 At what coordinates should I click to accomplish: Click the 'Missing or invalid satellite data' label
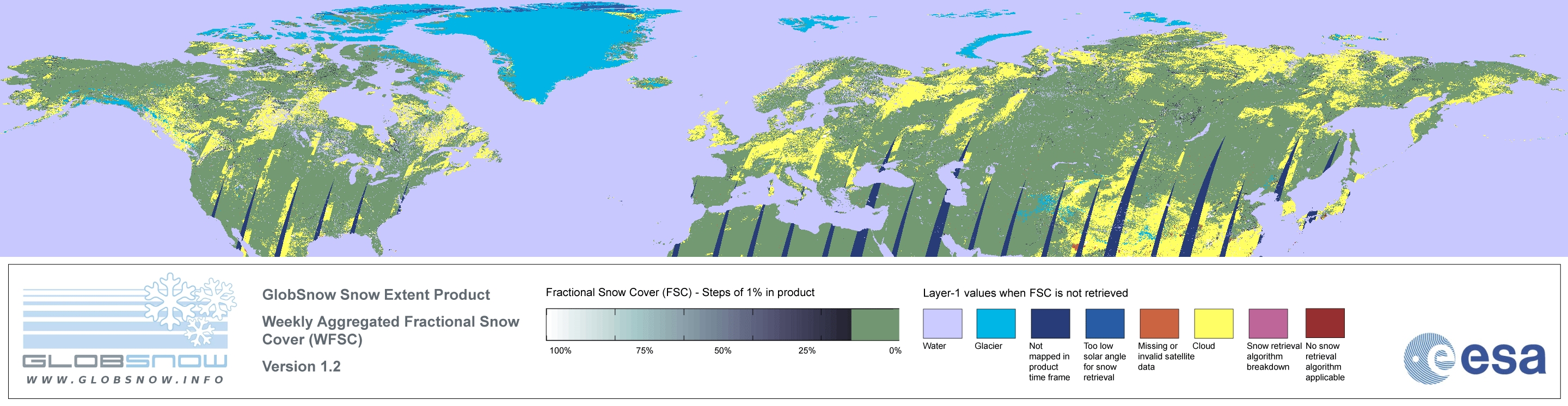1166,356
